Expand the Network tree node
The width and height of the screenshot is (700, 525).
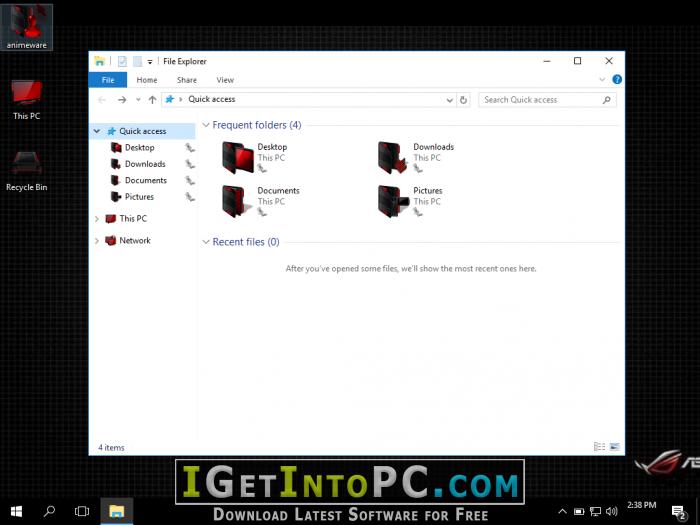coord(97,241)
